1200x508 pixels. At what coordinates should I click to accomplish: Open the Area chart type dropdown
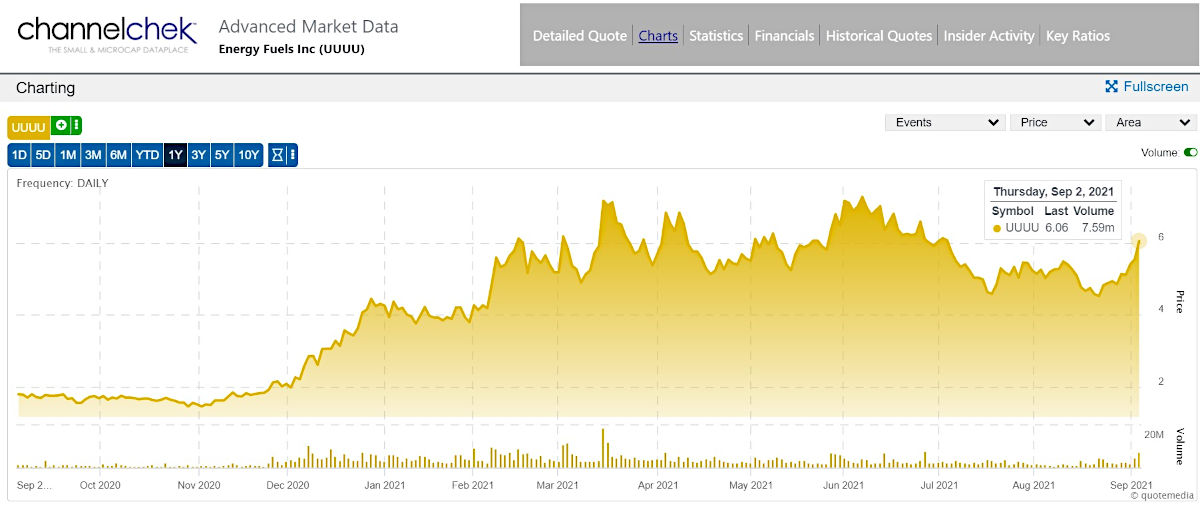(1151, 122)
